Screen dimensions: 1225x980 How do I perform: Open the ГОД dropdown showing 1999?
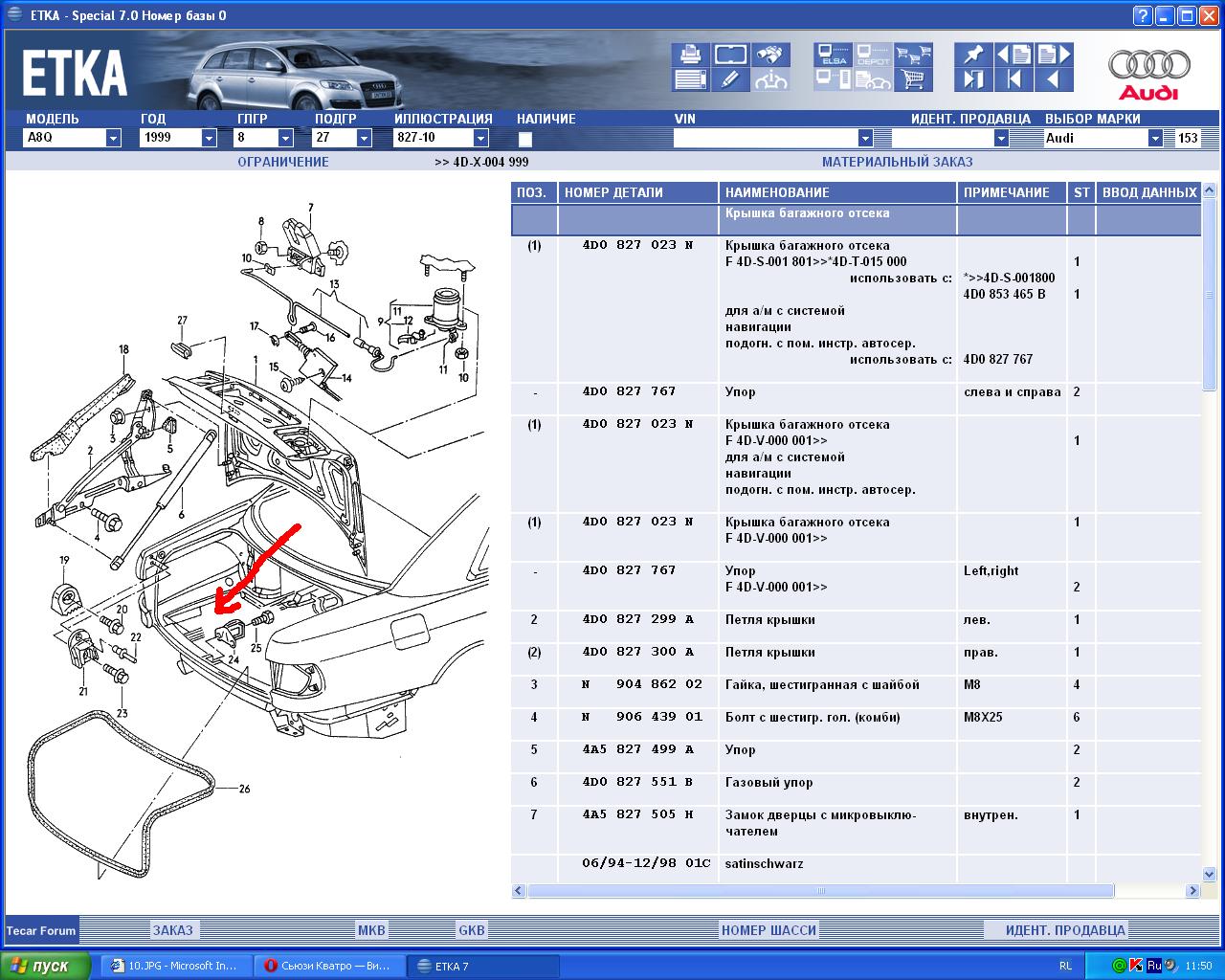click(209, 138)
